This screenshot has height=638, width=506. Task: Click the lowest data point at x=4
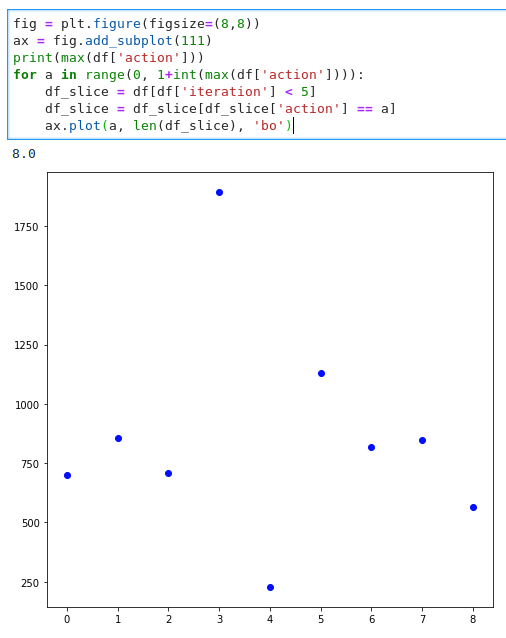(270, 587)
